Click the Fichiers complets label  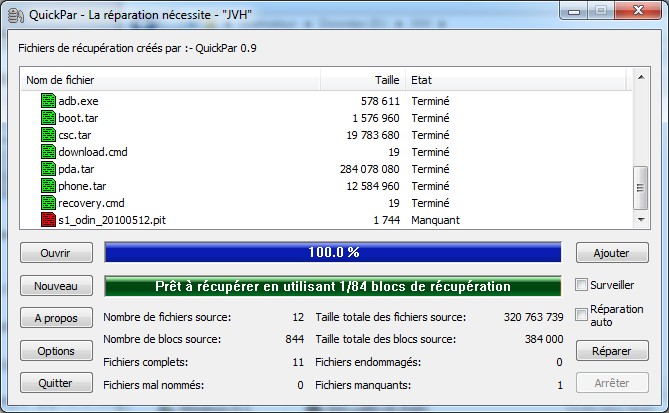click(x=146, y=362)
